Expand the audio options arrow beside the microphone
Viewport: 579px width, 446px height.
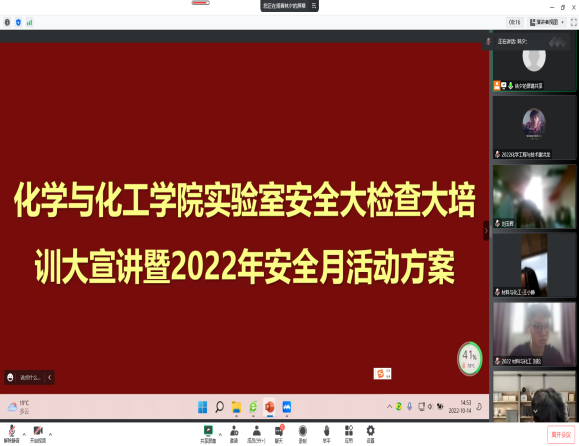point(24,434)
